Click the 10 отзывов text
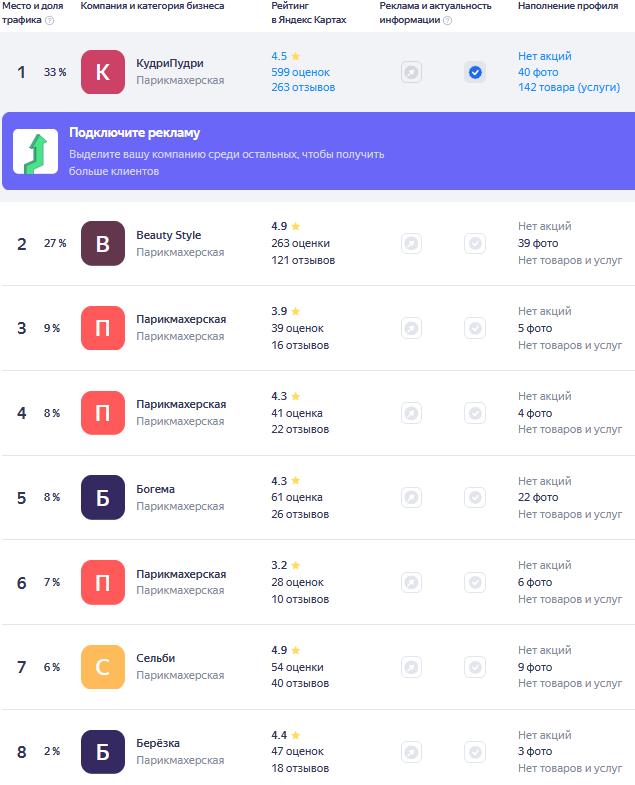Screen dimensions: 635x785 300,599
